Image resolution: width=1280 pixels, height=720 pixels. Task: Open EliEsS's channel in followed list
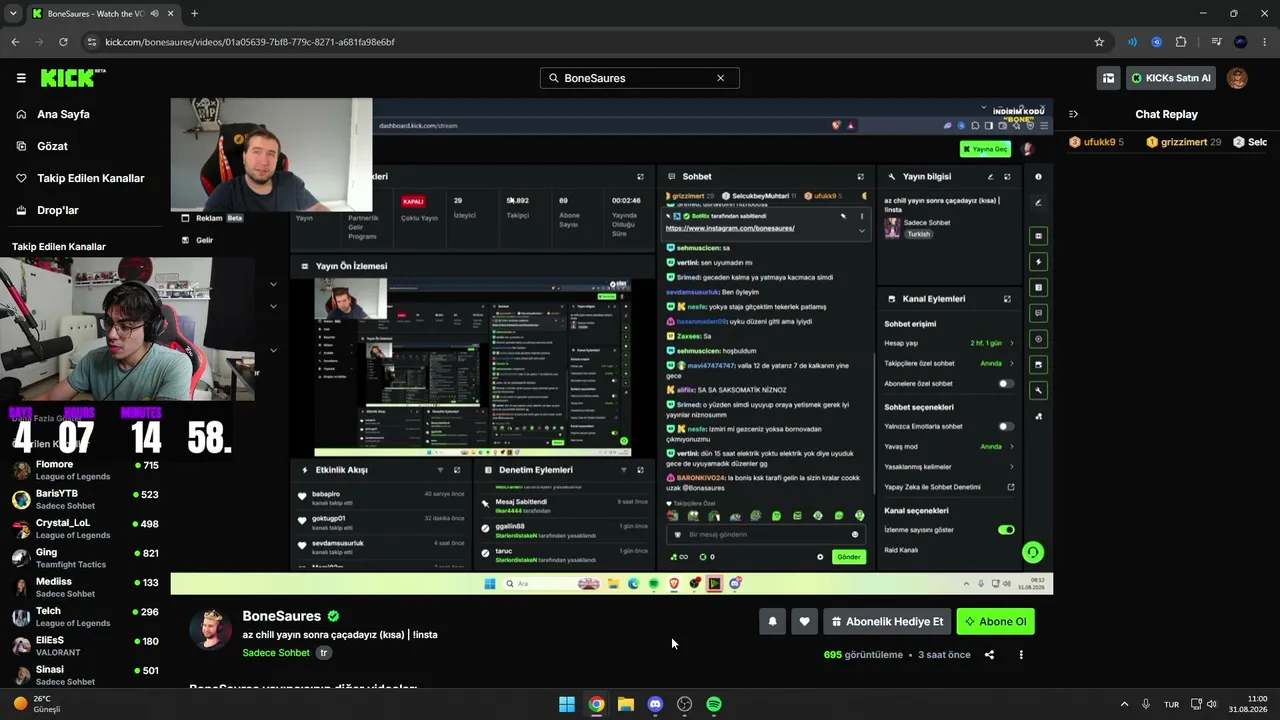[x=85, y=646]
